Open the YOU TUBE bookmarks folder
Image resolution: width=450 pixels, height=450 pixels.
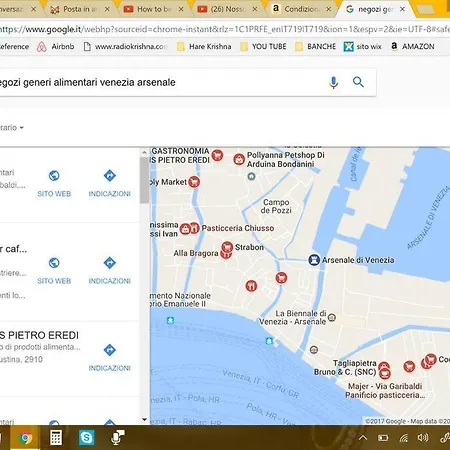pos(263,46)
